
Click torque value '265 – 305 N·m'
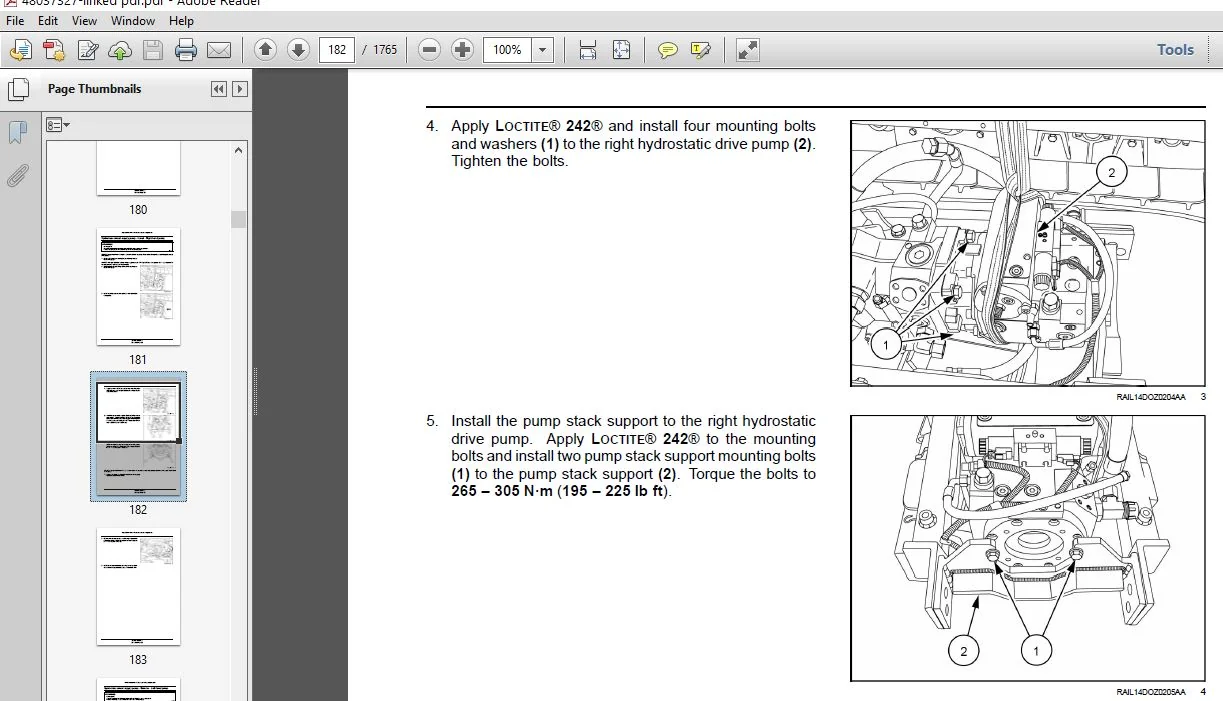[501, 491]
